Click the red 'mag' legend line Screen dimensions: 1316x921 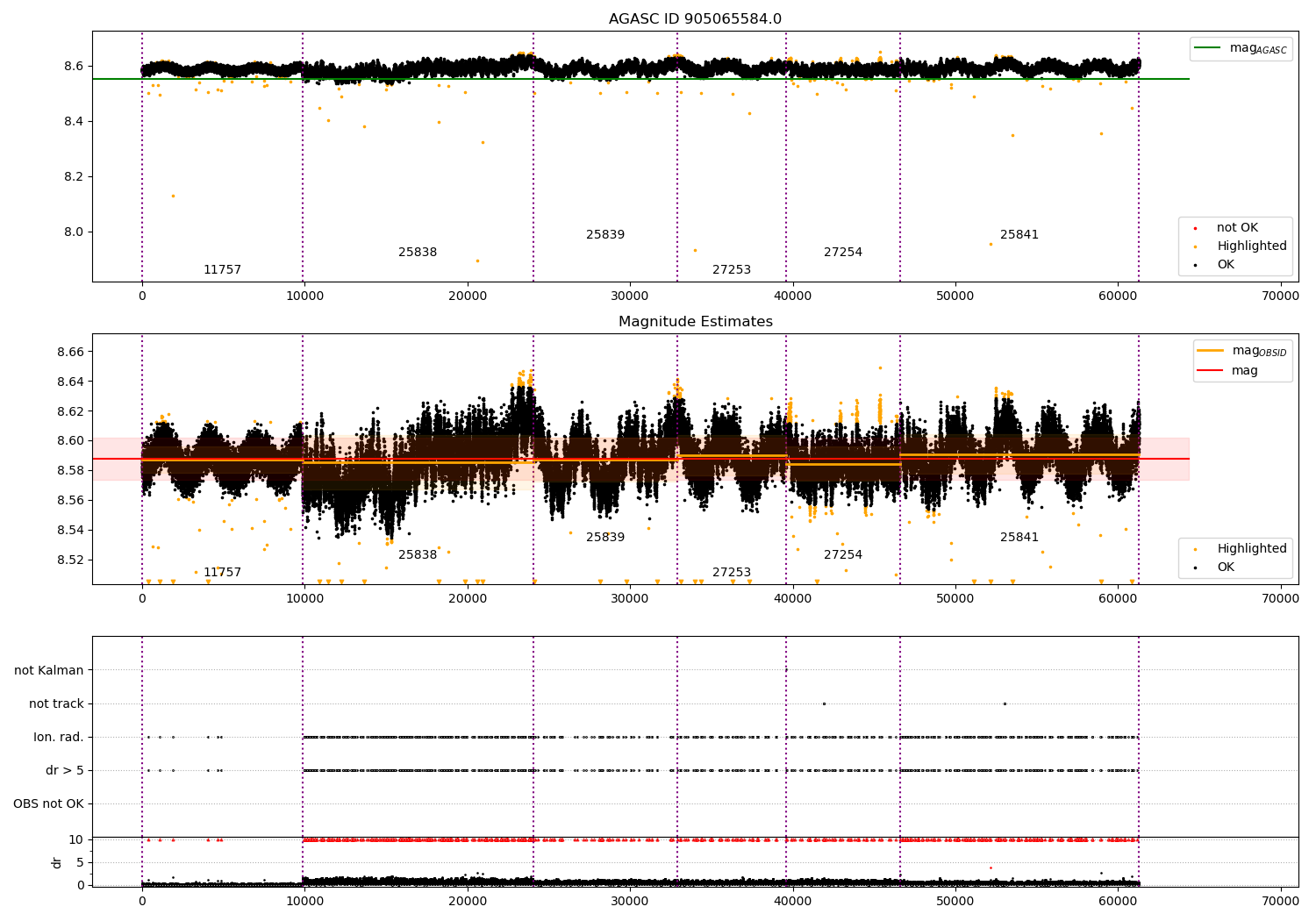1210,371
